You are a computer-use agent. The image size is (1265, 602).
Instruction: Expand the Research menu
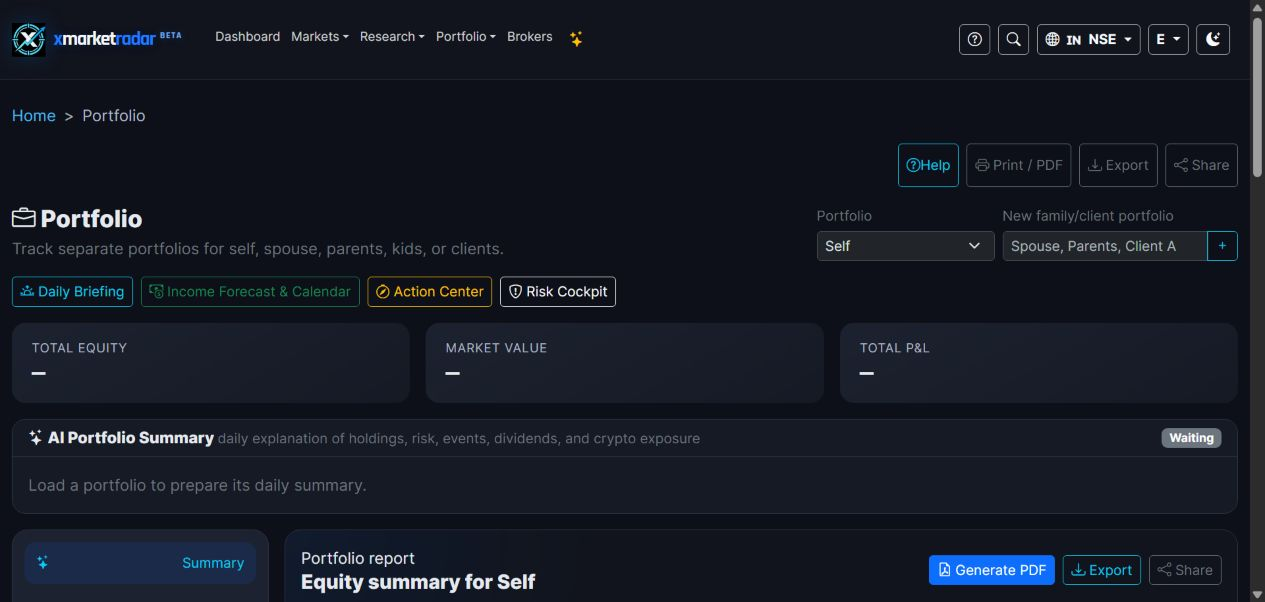(392, 37)
